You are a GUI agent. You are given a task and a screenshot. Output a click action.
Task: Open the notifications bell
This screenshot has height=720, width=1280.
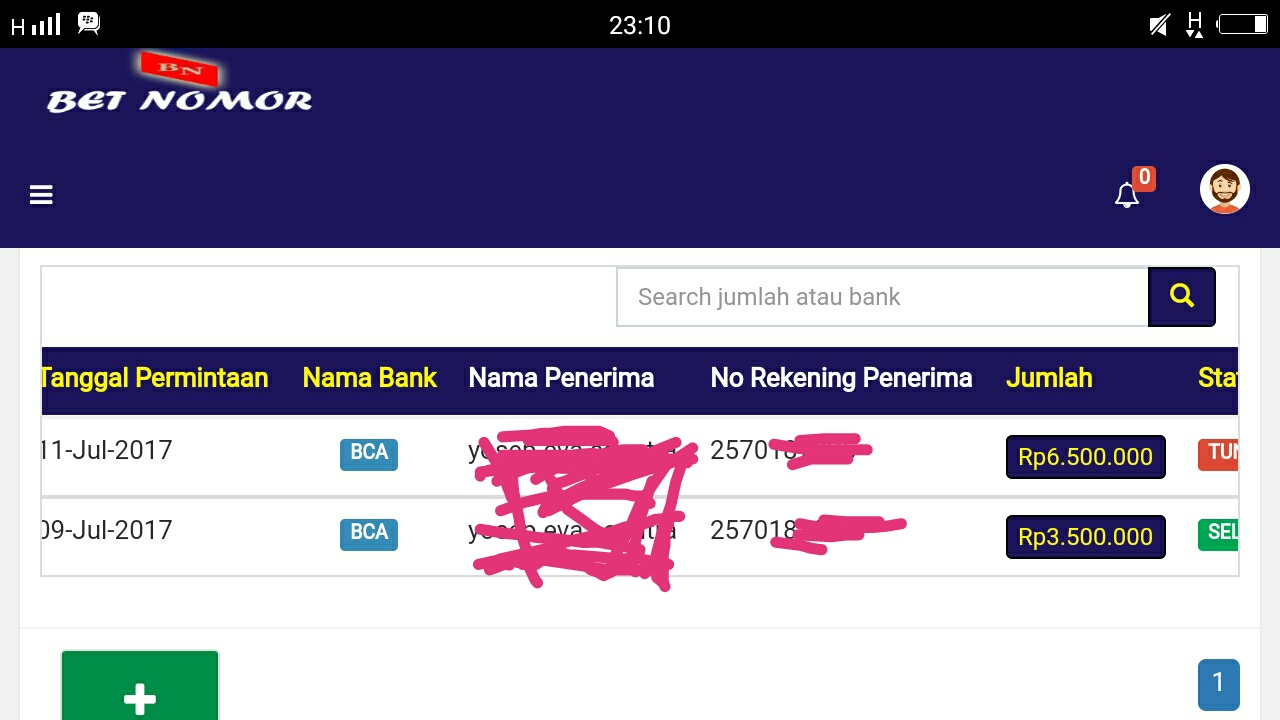pos(1127,195)
